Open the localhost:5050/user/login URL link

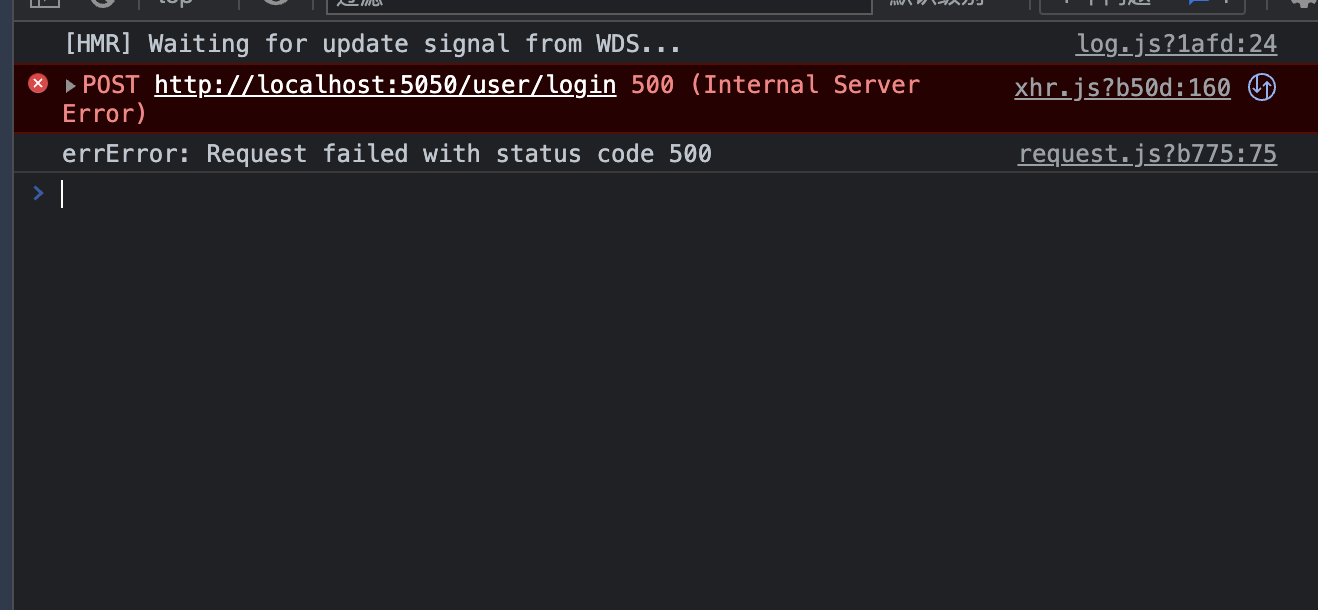tap(385, 85)
